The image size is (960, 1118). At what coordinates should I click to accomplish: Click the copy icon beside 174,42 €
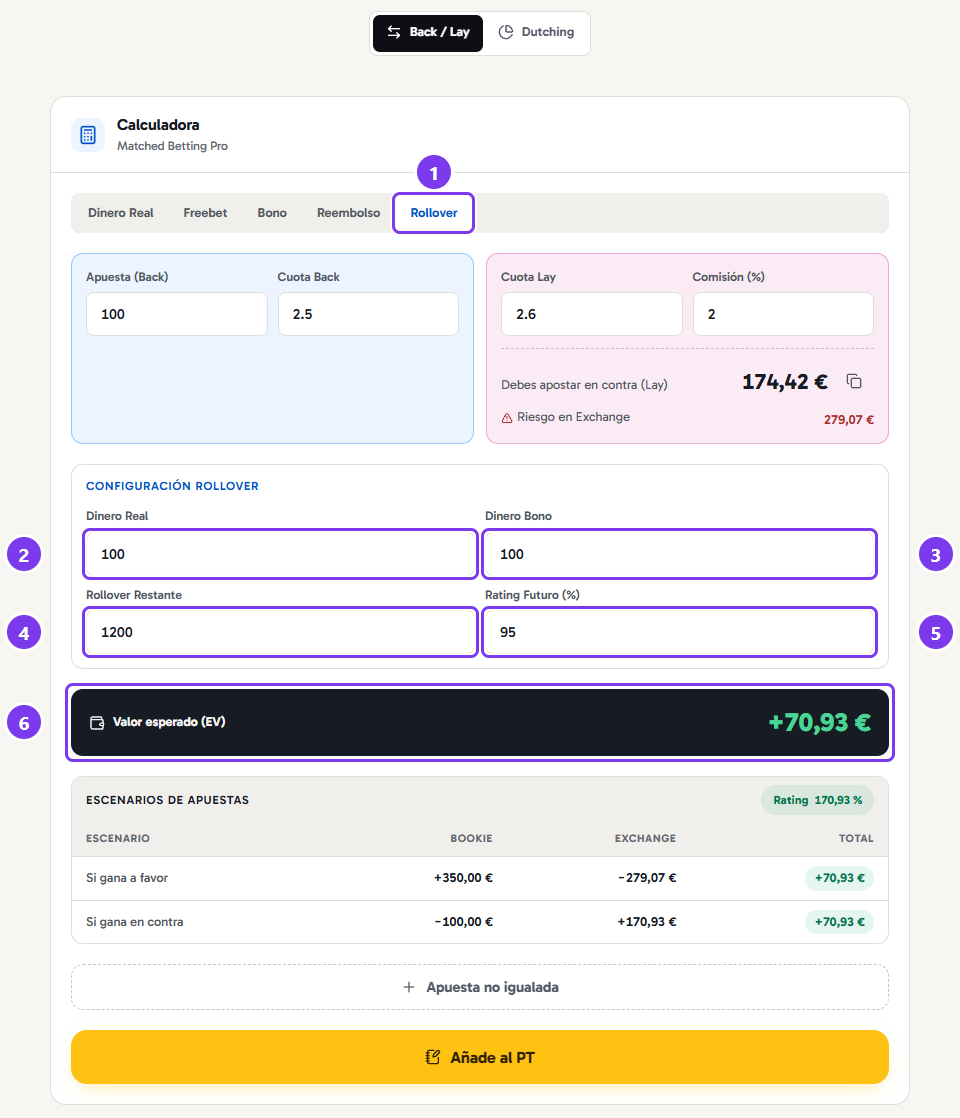pyautogui.click(x=854, y=381)
